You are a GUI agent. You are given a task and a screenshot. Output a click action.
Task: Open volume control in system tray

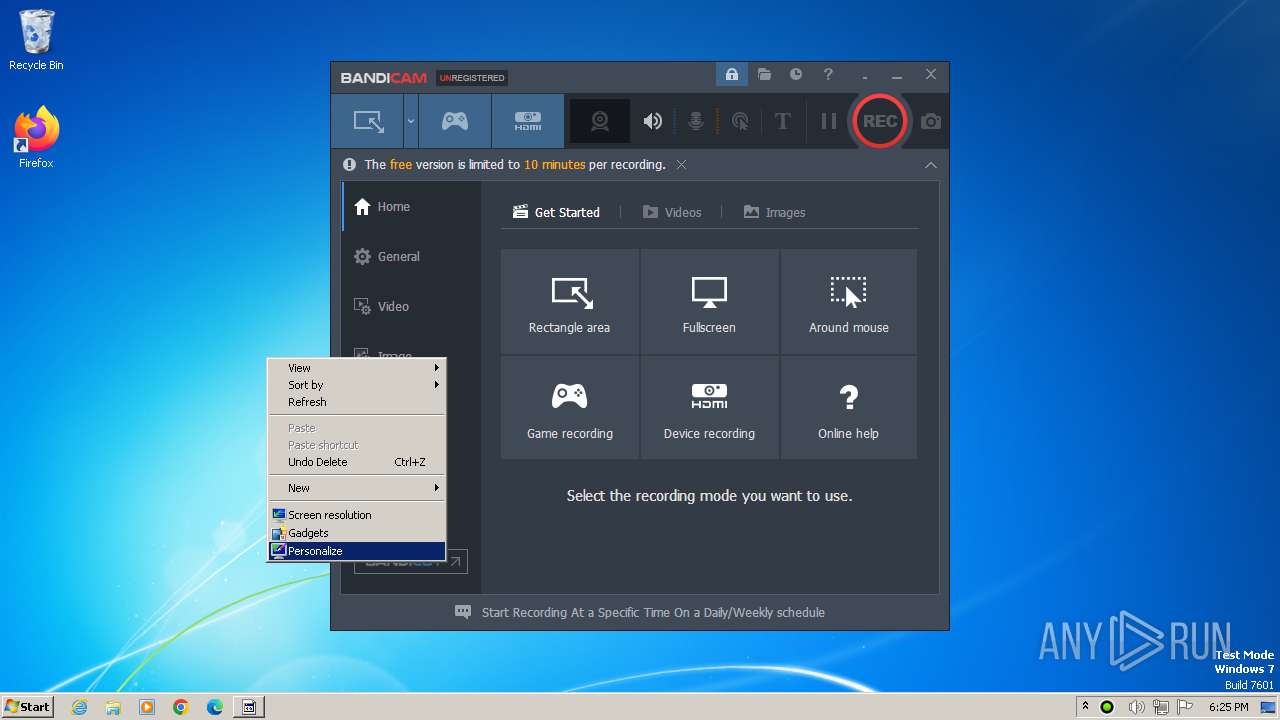click(x=1136, y=707)
